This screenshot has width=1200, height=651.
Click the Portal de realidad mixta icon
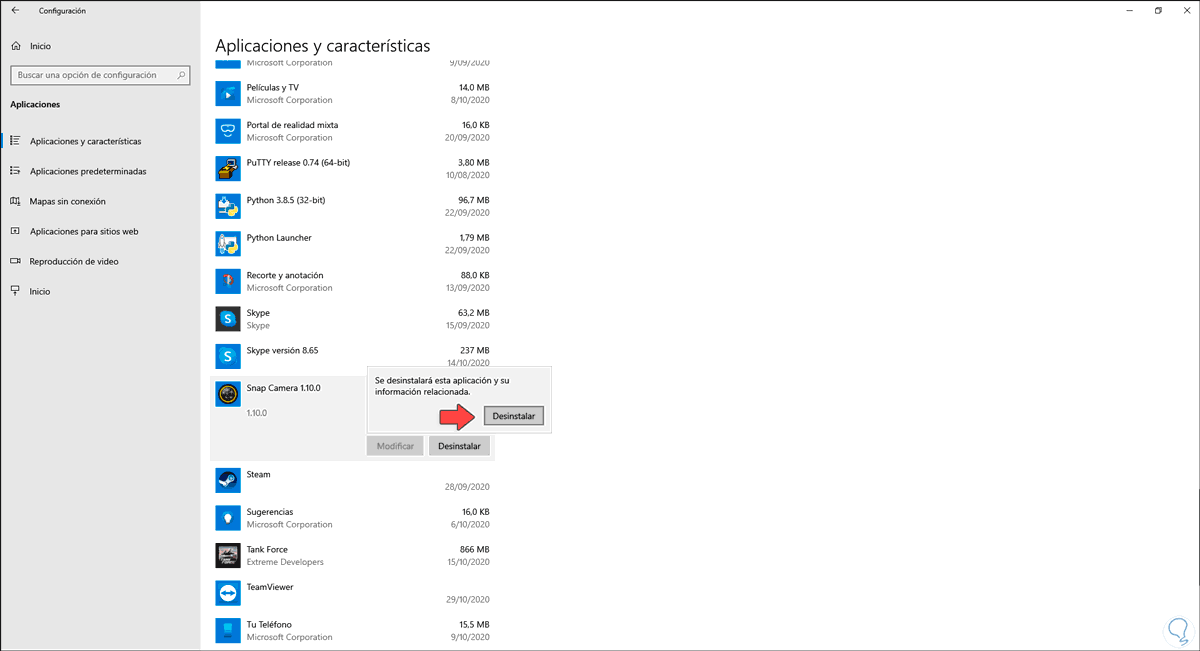pos(227,131)
